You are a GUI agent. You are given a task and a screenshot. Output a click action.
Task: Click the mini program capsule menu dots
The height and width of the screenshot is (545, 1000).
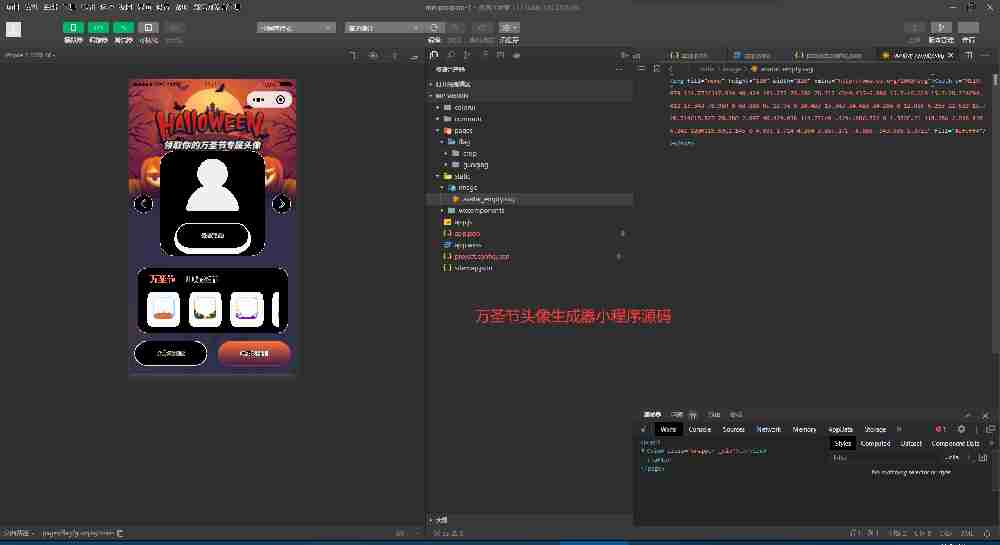click(258, 99)
